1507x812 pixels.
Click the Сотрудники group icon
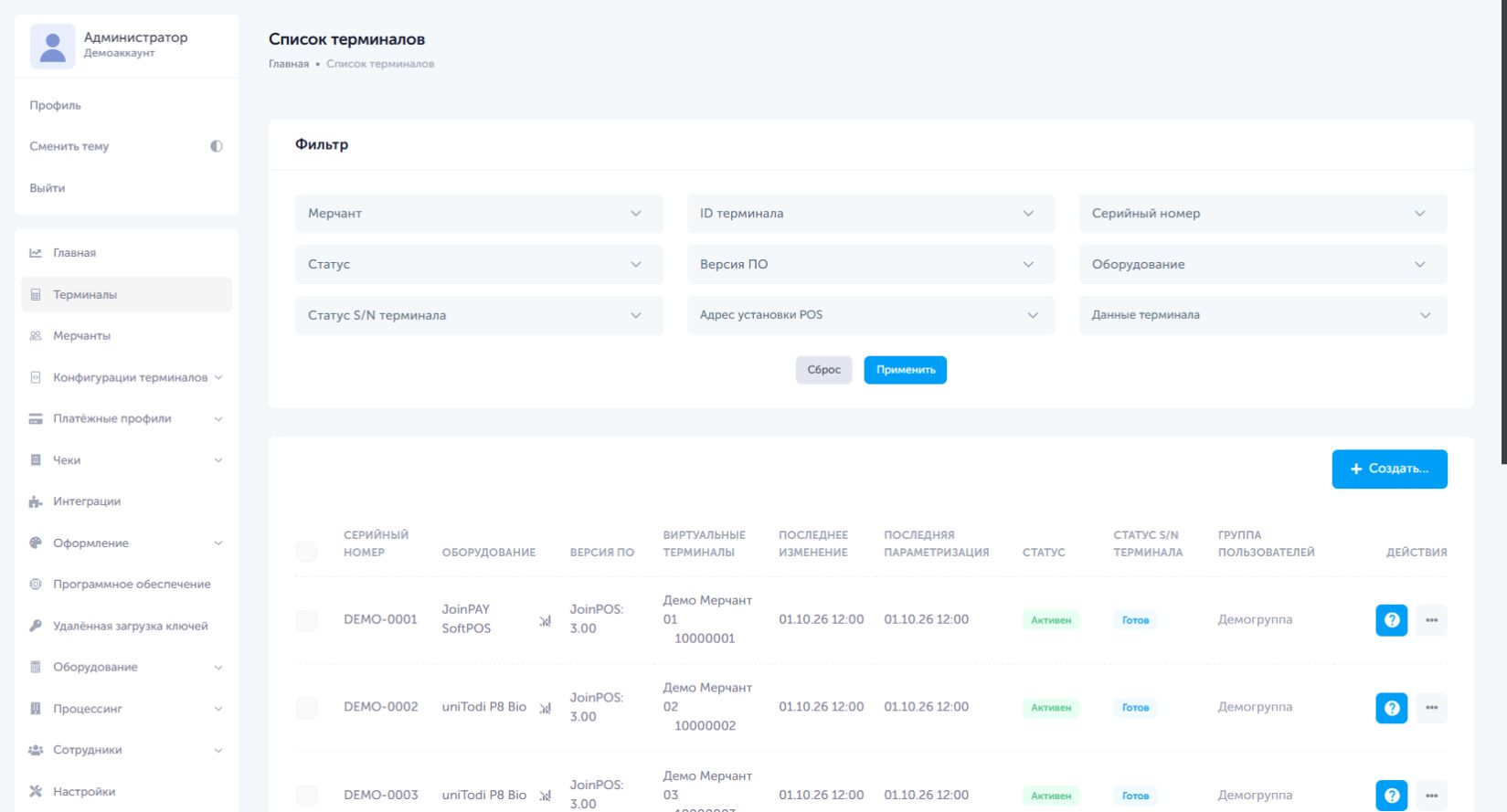pos(36,750)
